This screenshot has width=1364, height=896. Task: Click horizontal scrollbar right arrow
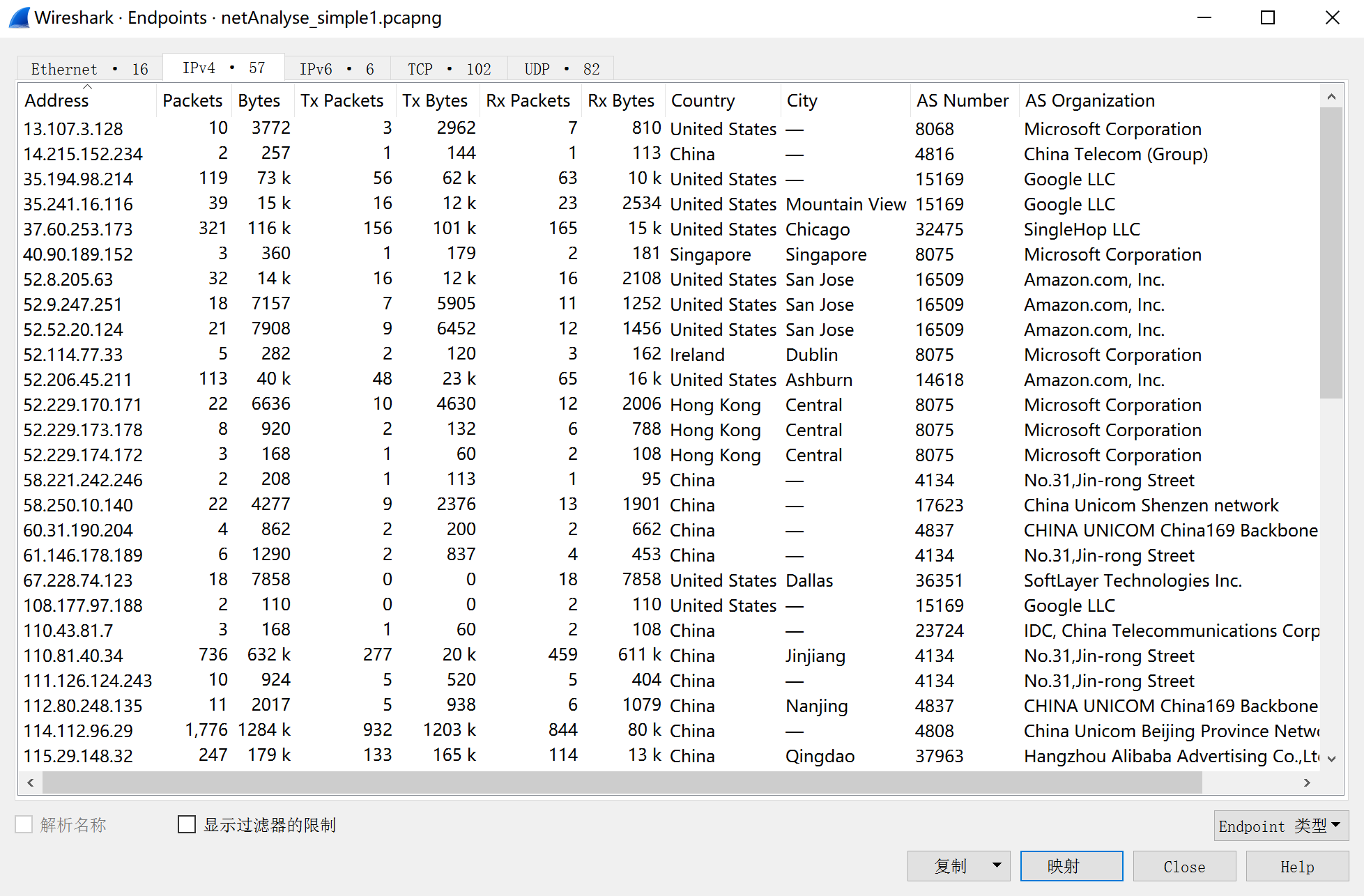click(1307, 782)
